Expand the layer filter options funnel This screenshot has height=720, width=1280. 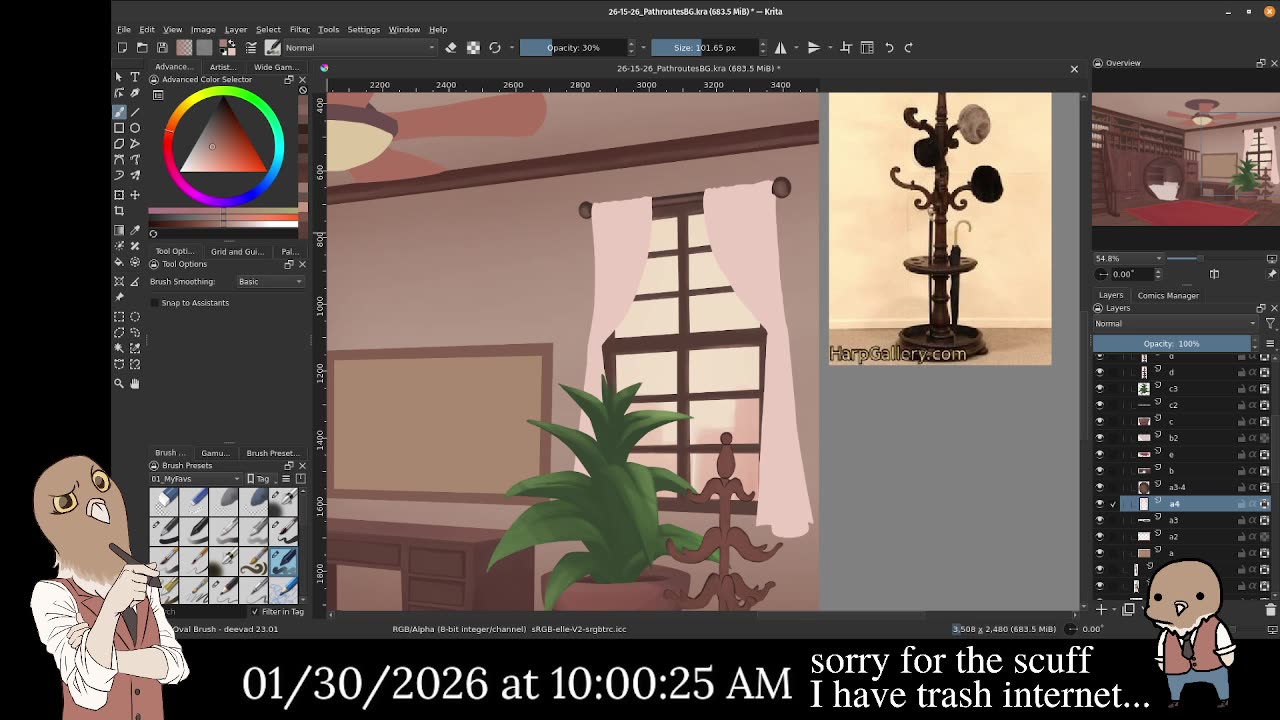pyautogui.click(x=1271, y=323)
